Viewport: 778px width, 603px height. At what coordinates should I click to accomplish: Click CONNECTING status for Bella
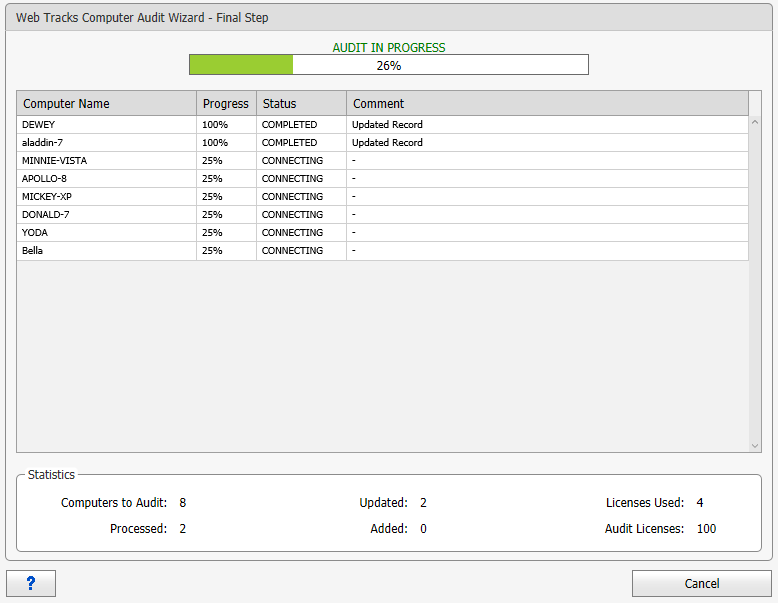(x=292, y=251)
